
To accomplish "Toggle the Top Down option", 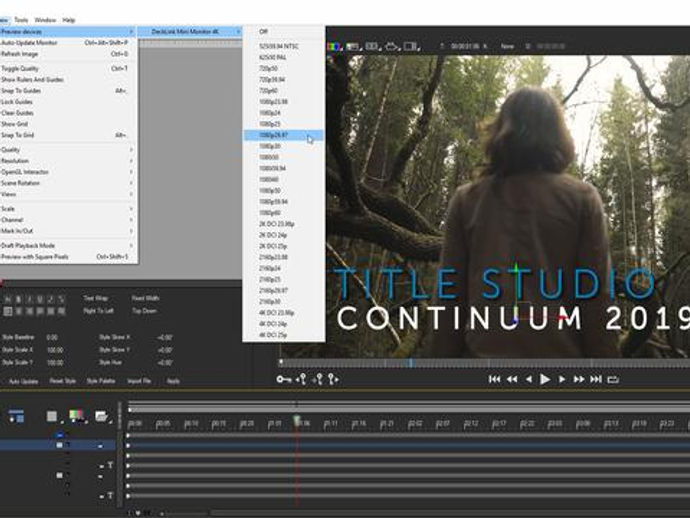I will point(144,311).
